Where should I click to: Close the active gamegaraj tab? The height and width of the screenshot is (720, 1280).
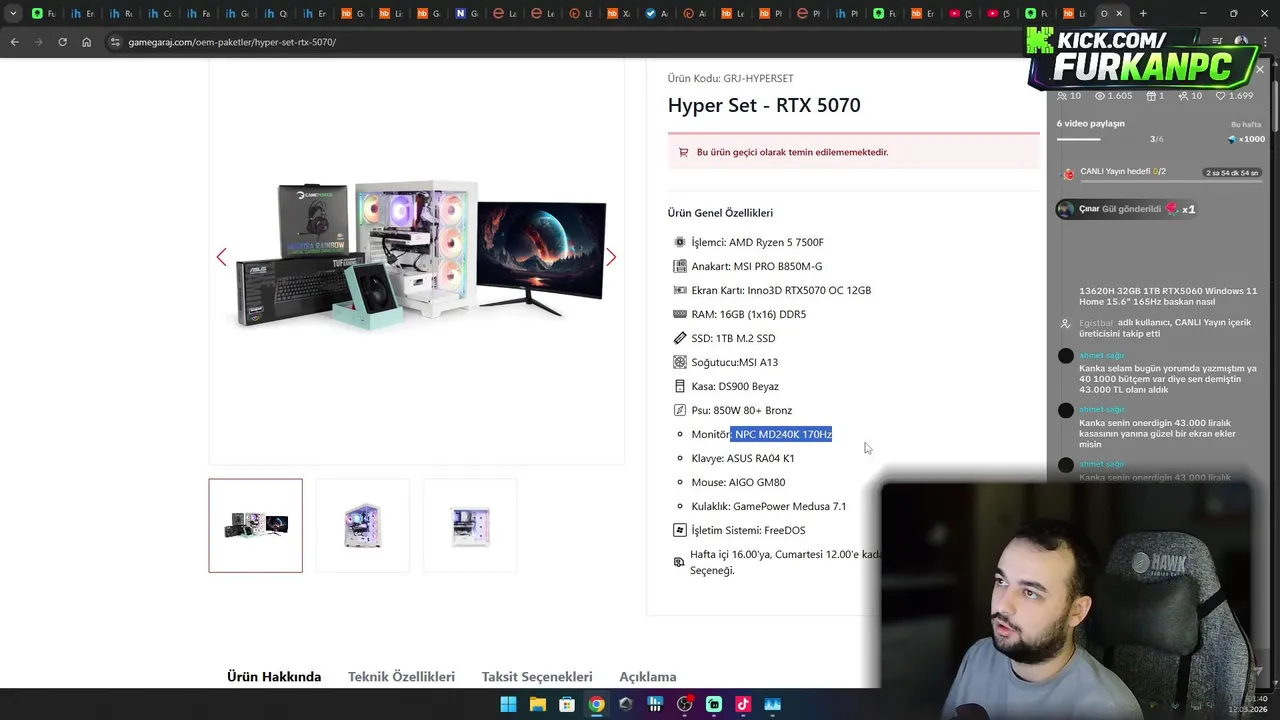tap(1119, 13)
